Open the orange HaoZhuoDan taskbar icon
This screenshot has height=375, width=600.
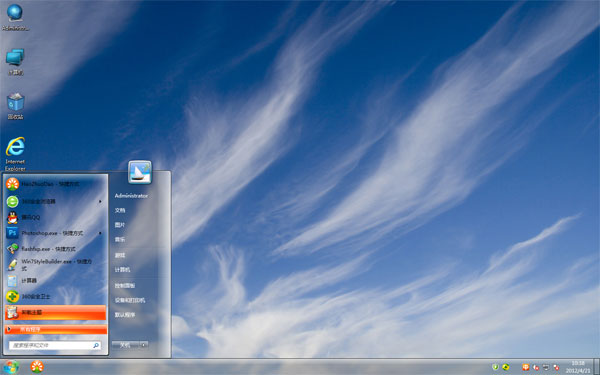(x=37, y=367)
